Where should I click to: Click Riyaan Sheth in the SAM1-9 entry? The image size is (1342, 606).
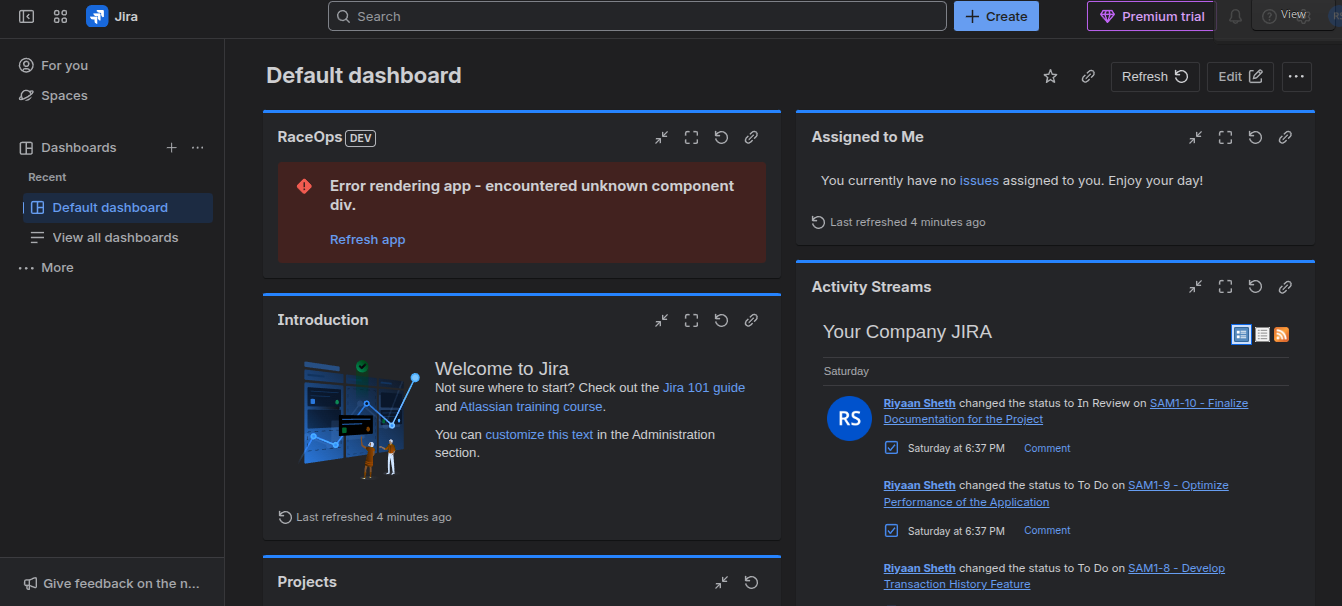click(919, 485)
